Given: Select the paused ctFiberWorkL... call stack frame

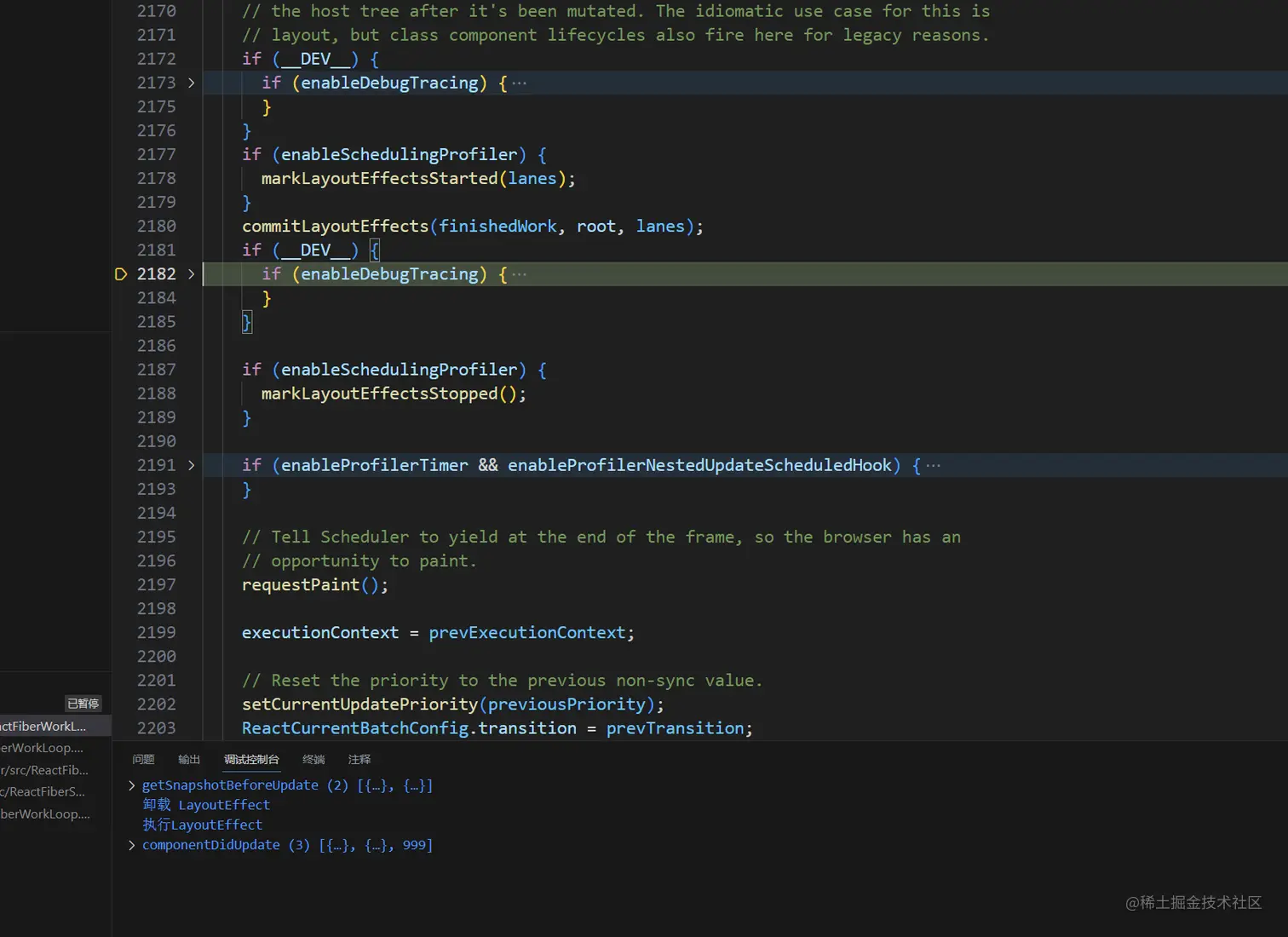Looking at the screenshot, I should (x=55, y=726).
